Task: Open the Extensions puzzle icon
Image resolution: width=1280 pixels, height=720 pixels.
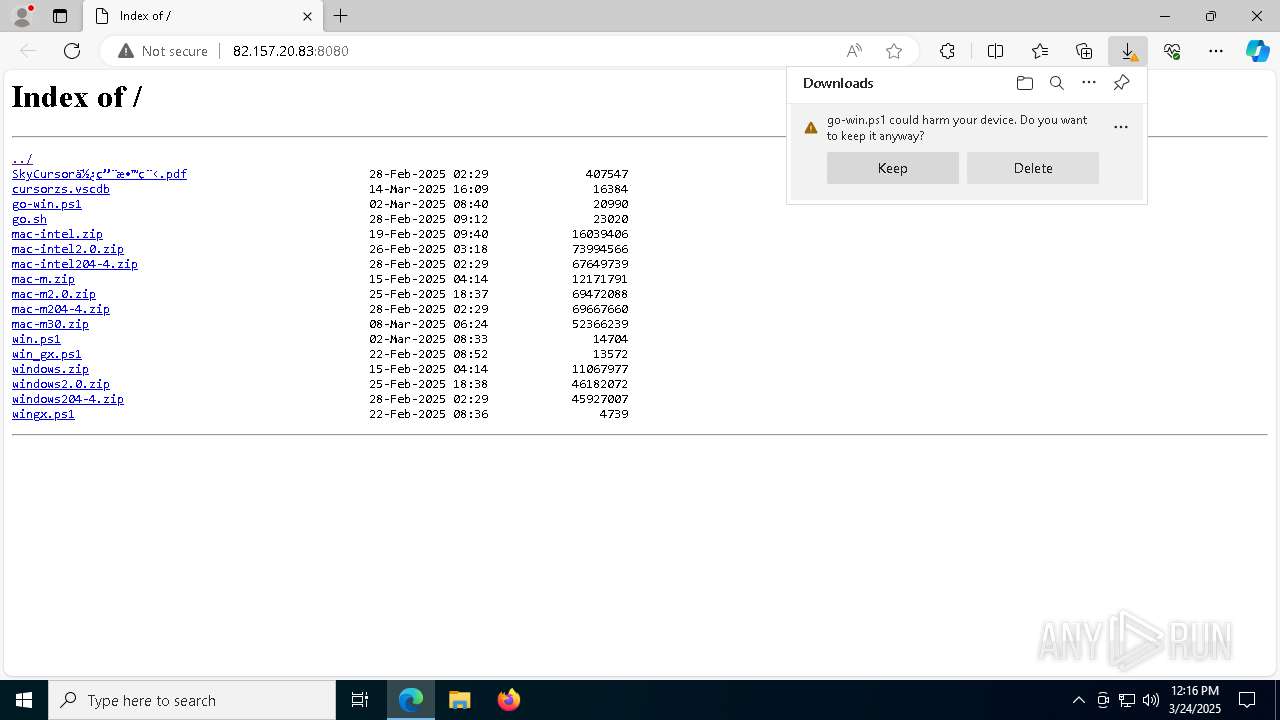Action: pos(947,51)
